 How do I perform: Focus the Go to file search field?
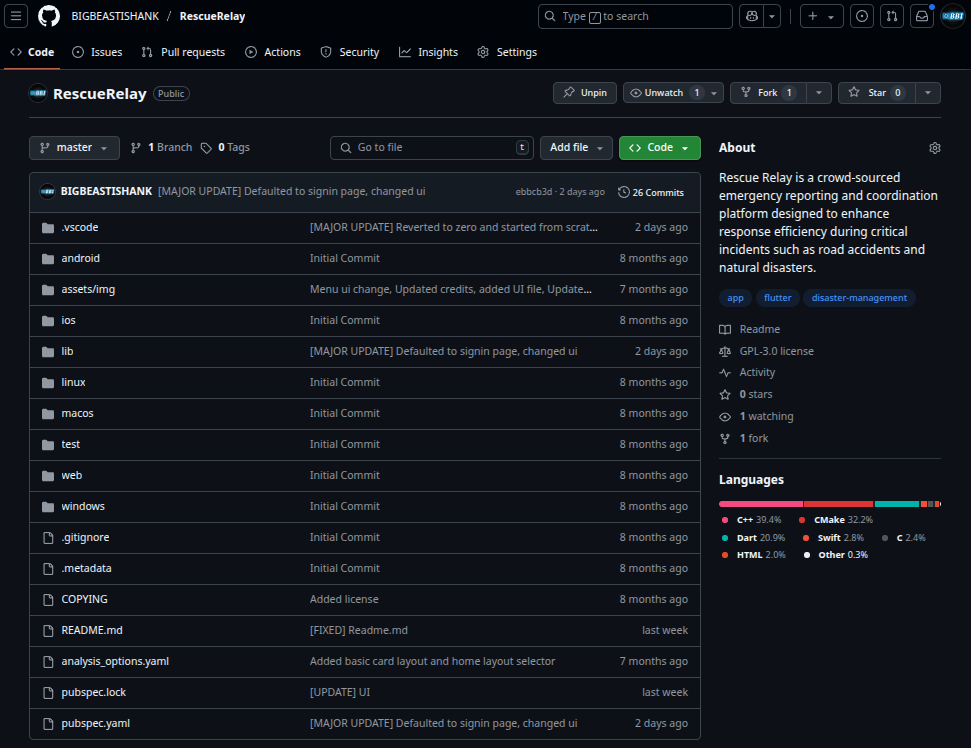(x=432, y=148)
